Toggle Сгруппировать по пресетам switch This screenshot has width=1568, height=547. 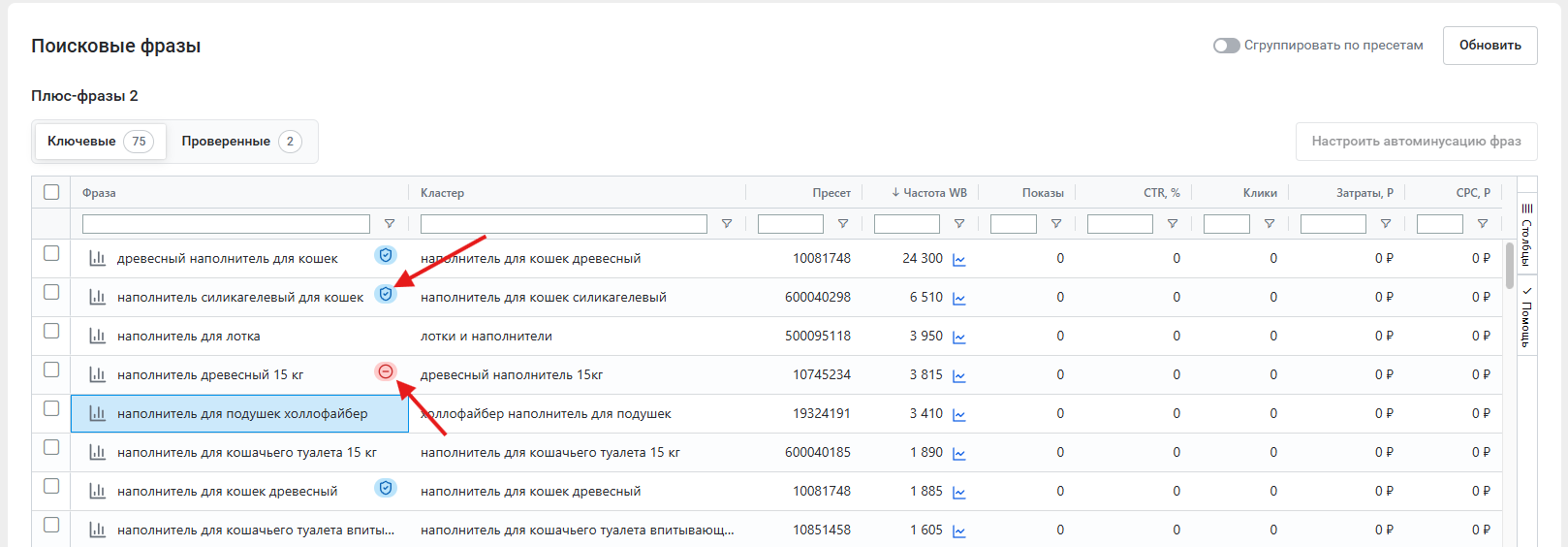(1226, 46)
